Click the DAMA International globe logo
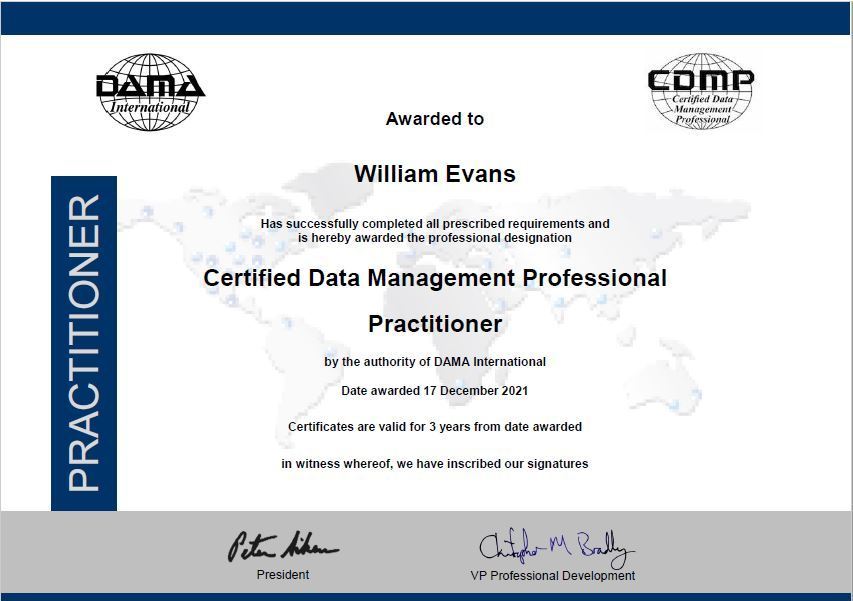The height and width of the screenshot is (601, 853). point(150,91)
